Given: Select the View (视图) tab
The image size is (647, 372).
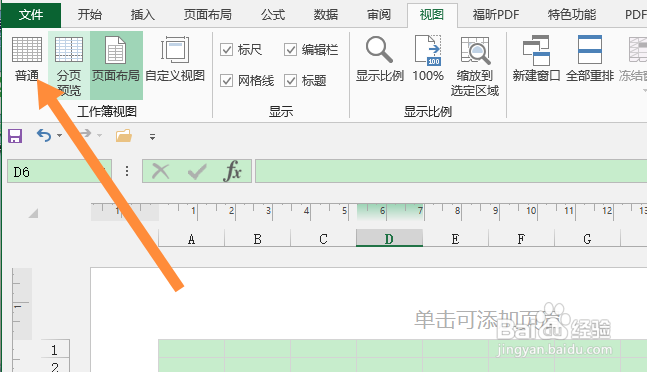Looking at the screenshot, I should 432,15.
